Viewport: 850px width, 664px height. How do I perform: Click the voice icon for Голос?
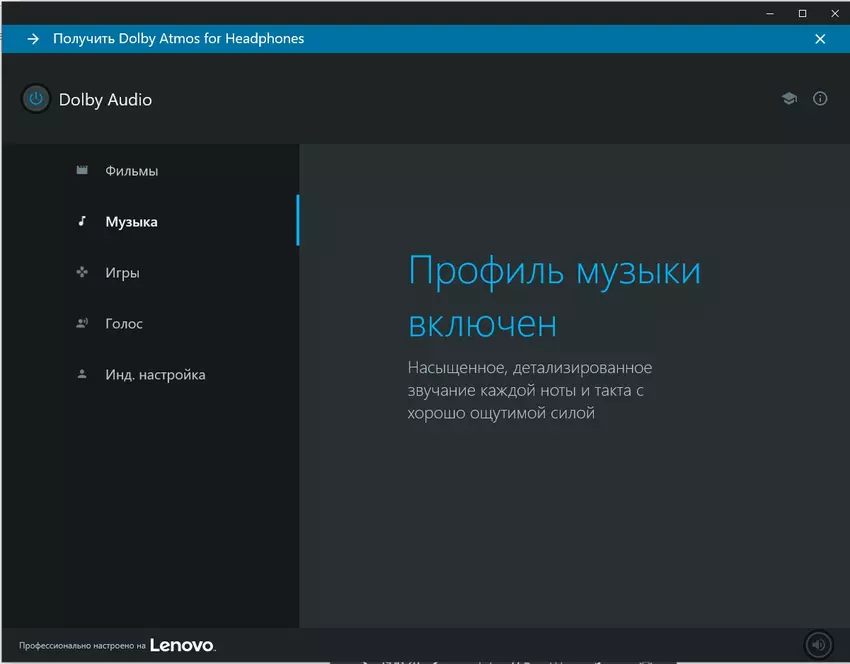82,323
